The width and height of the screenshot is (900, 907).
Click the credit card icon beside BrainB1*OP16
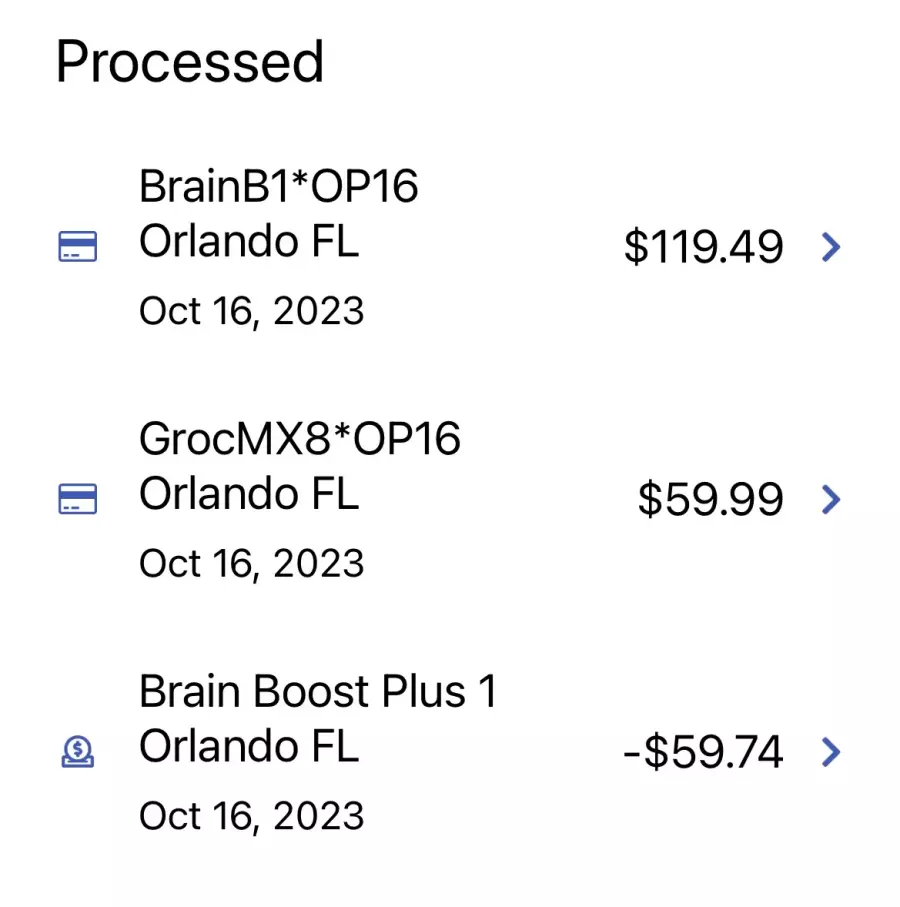point(78,246)
